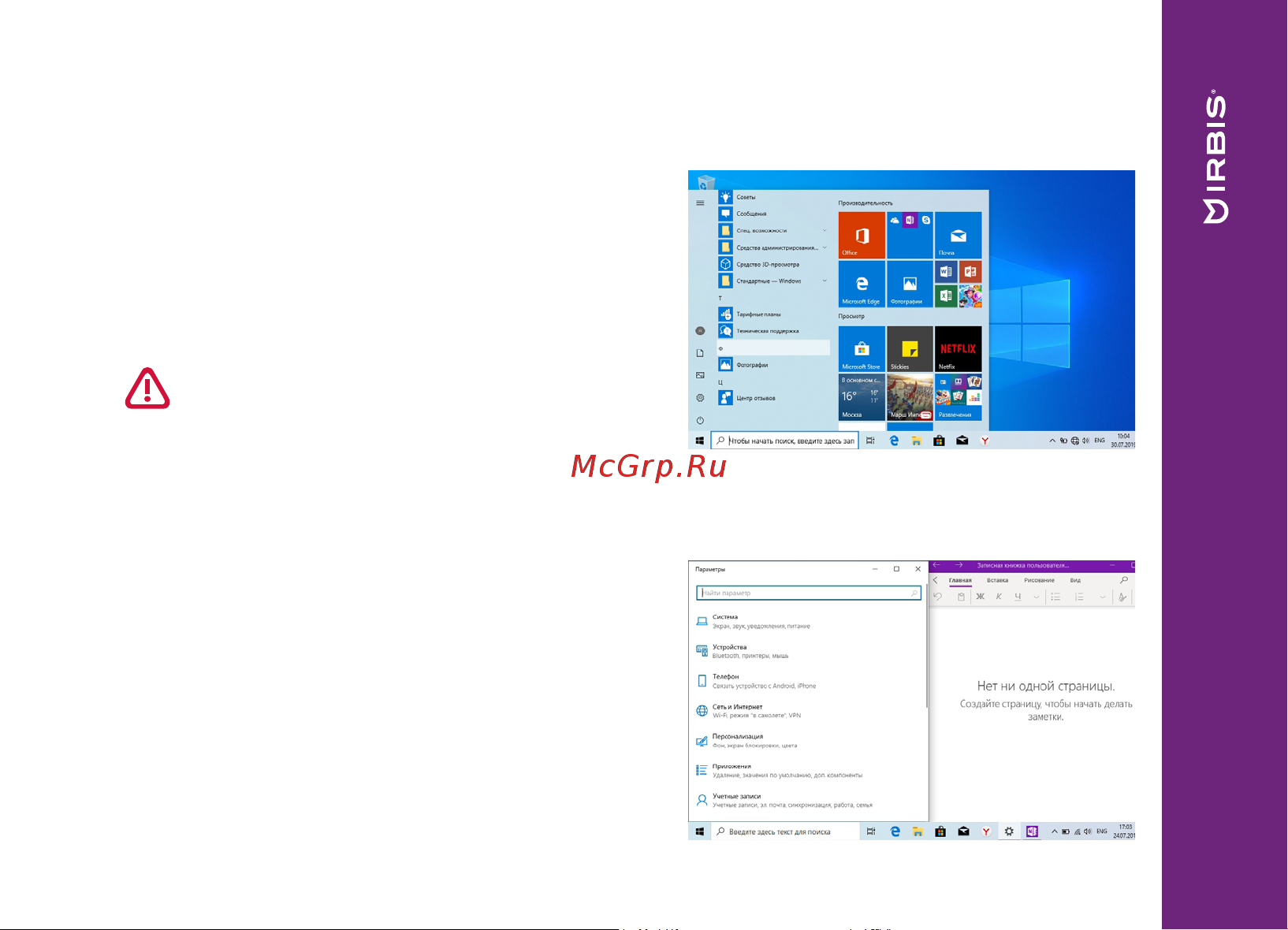
Task: Open the Stickies tile
Action: 910,349
